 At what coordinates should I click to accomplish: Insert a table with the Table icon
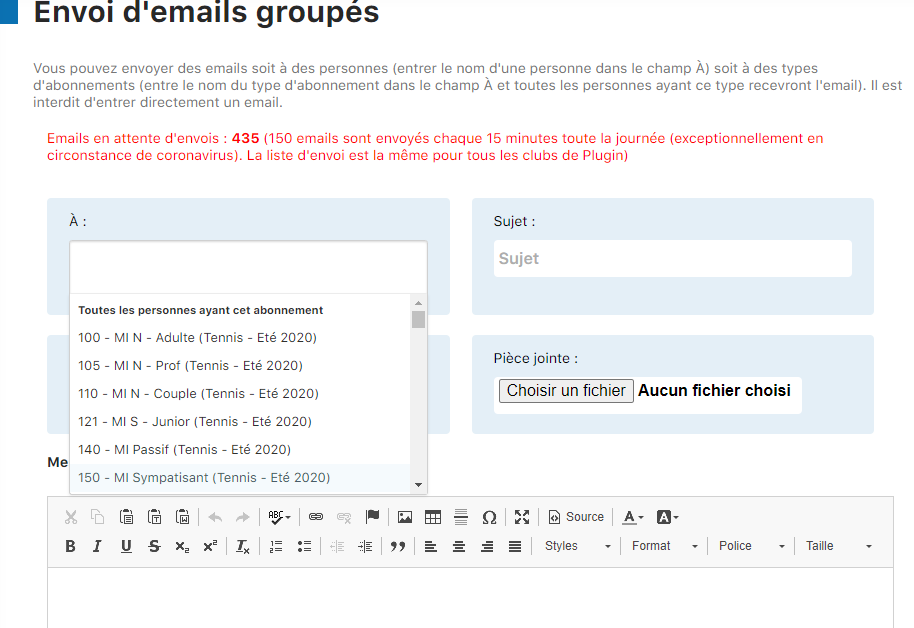click(433, 517)
